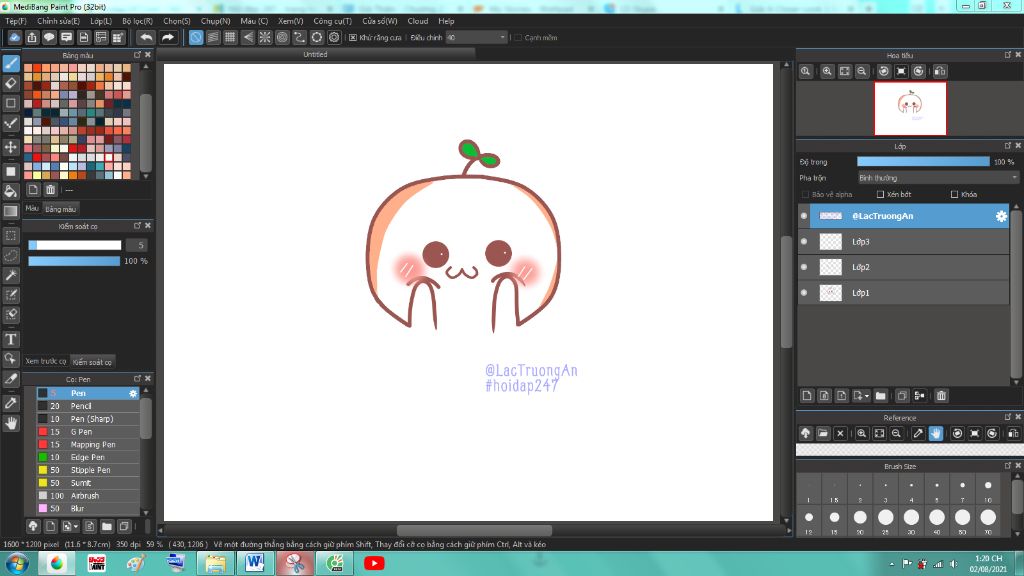Open Pen brush settings gear

(133, 393)
